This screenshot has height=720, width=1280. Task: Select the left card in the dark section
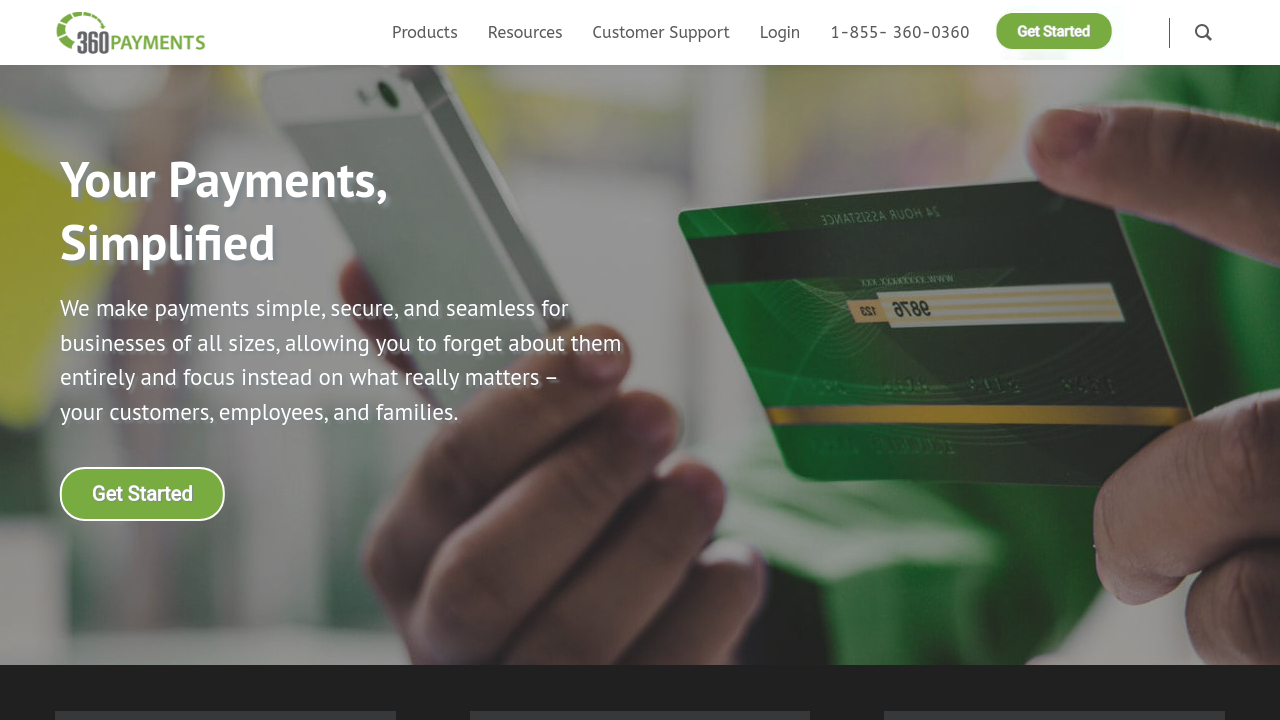tap(225, 715)
